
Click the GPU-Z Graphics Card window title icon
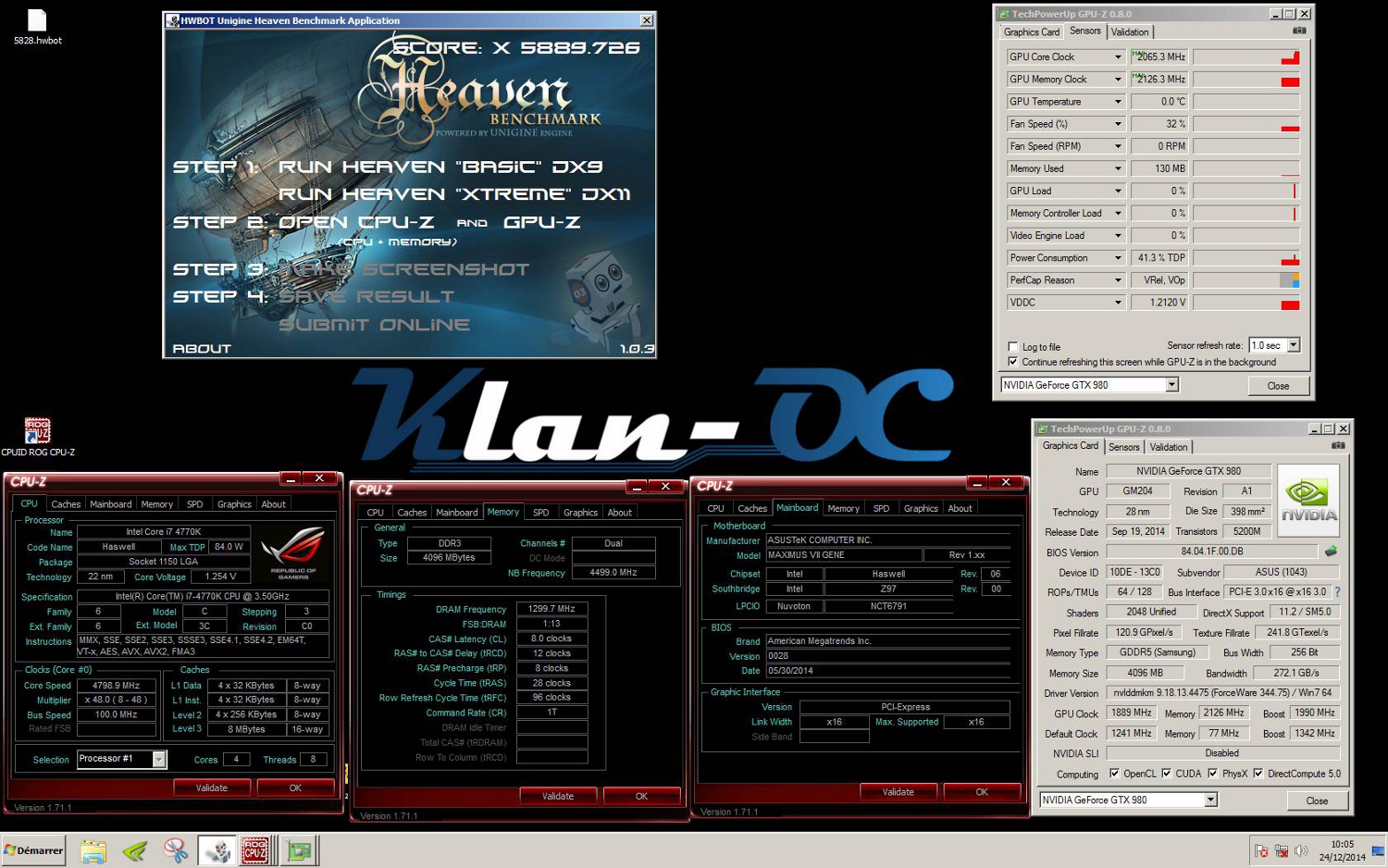coord(1043,428)
